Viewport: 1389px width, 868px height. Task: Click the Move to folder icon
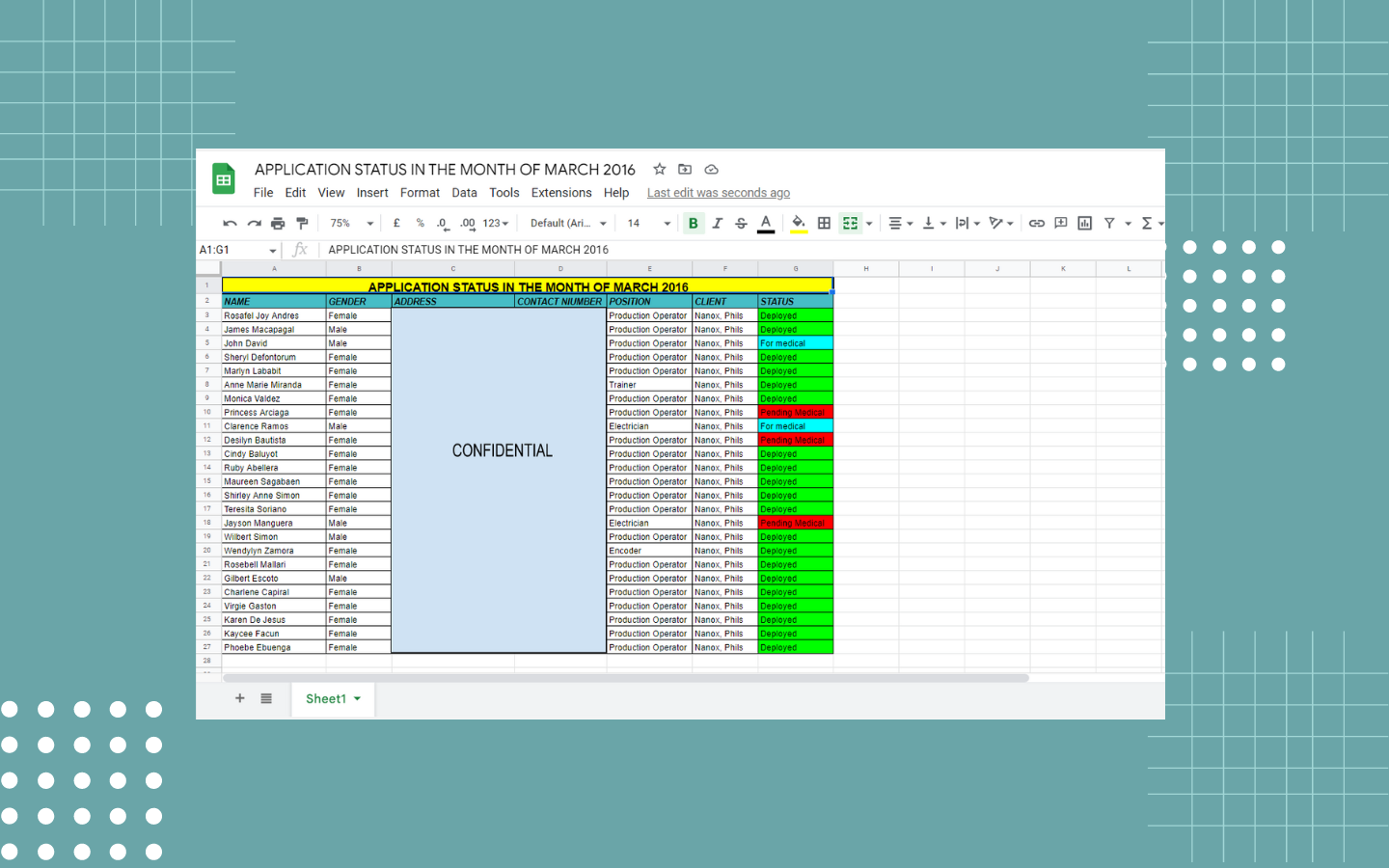[x=685, y=169]
